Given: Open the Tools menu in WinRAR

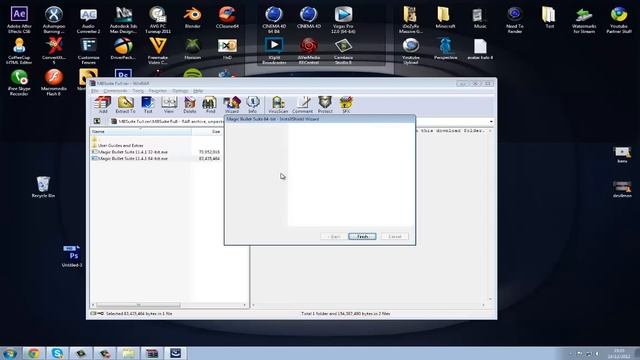Looking at the screenshot, I should pyautogui.click(x=138, y=91).
